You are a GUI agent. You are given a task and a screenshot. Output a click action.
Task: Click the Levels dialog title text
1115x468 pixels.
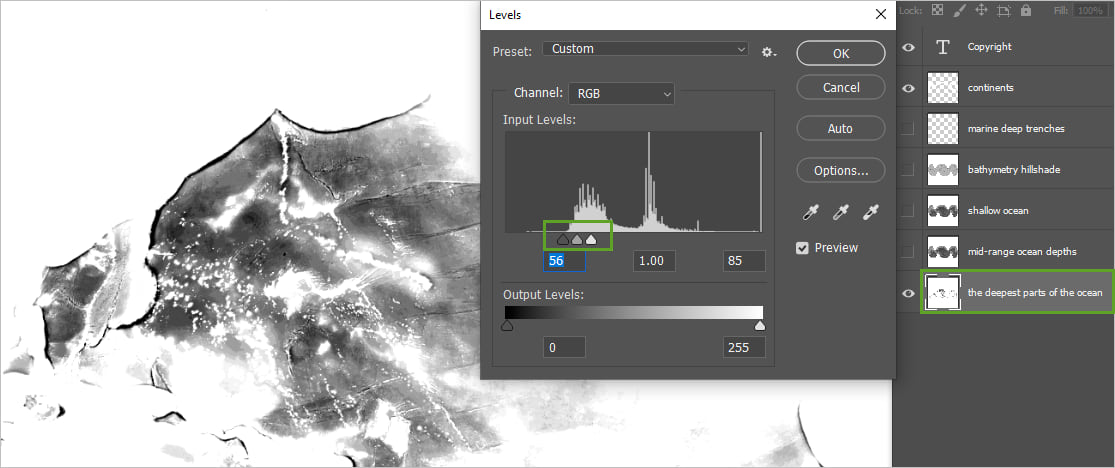tap(505, 15)
